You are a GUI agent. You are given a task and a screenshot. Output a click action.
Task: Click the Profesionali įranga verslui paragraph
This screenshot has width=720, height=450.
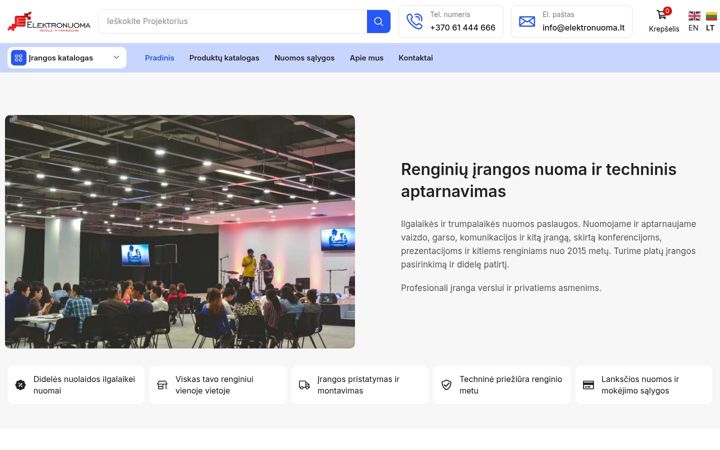pyautogui.click(x=501, y=288)
